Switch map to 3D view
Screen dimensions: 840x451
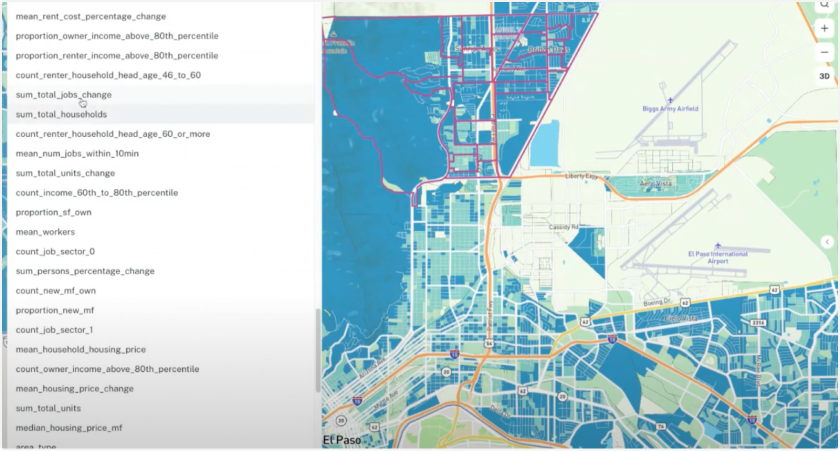[824, 76]
